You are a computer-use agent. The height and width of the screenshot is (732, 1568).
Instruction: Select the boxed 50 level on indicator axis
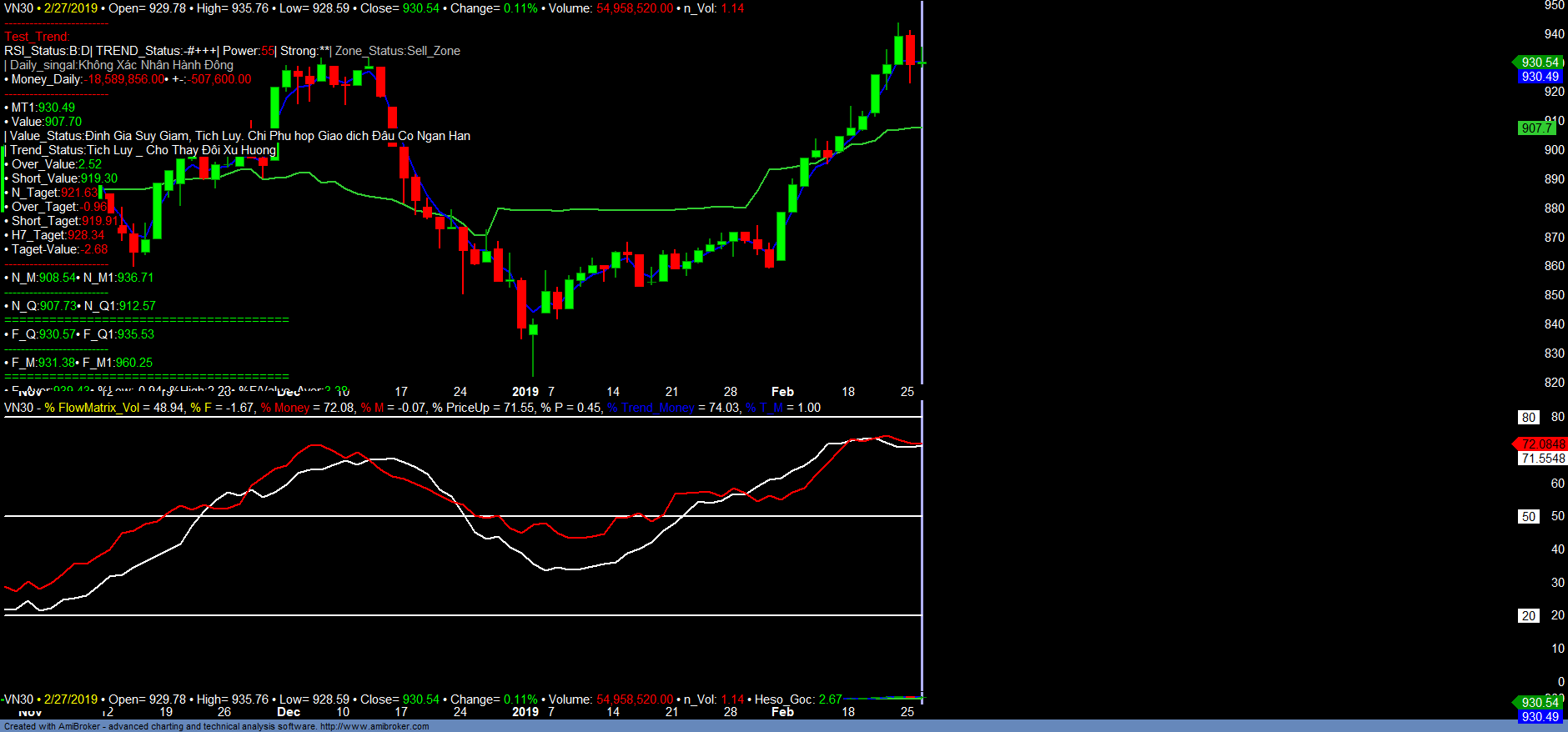tap(1528, 516)
